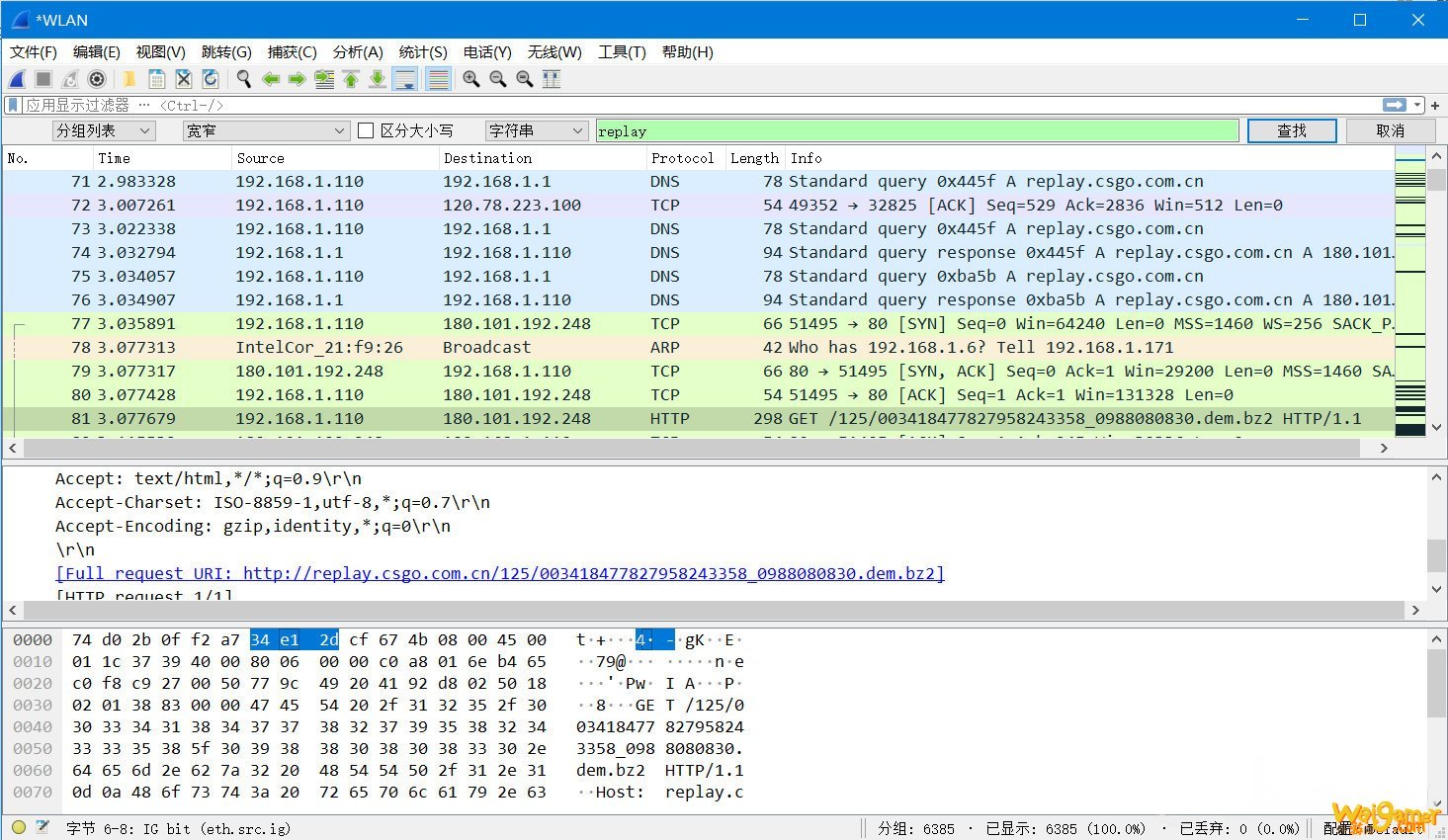Sort packet list by Destination column
This screenshot has height=840, width=1448.
(542, 158)
